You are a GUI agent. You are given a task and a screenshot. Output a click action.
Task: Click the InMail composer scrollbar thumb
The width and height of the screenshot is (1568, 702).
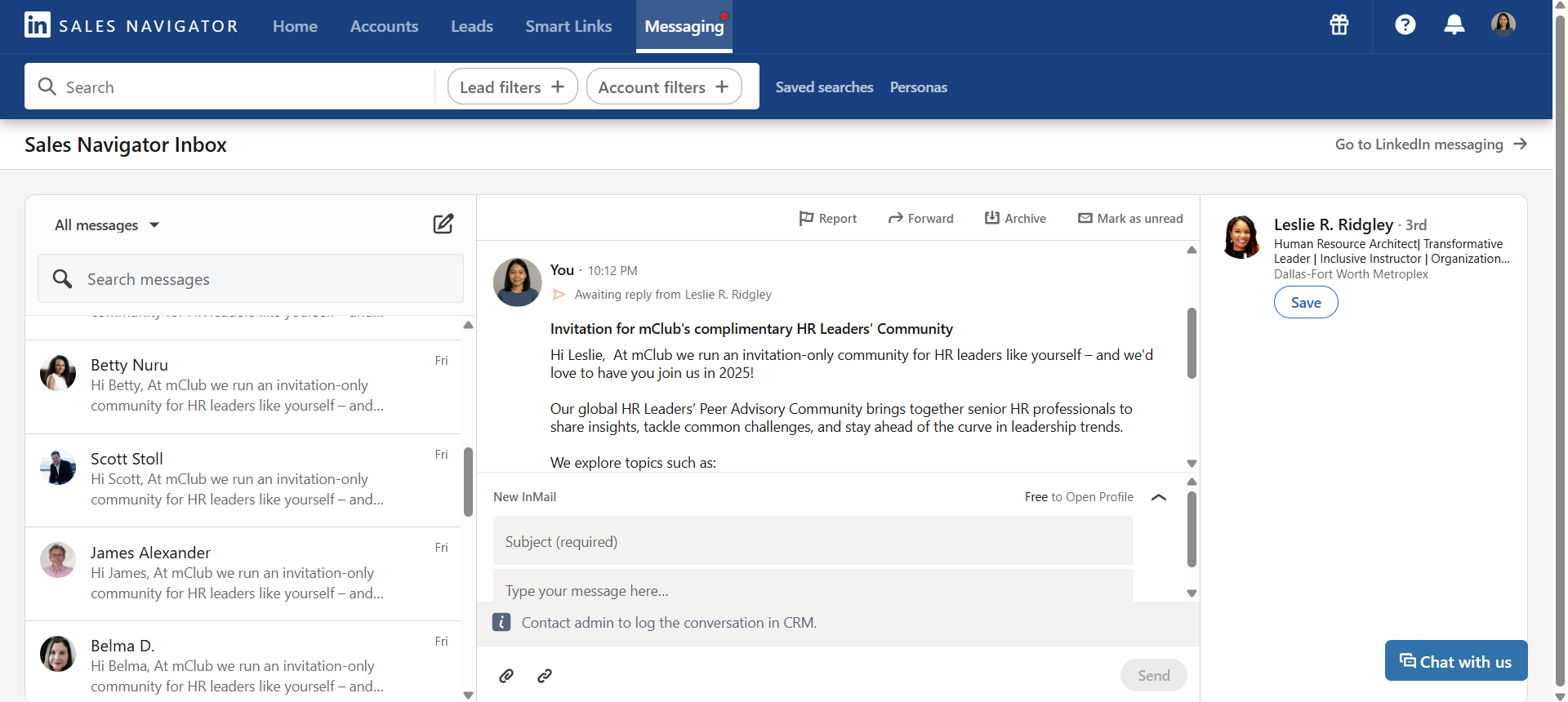1192,529
